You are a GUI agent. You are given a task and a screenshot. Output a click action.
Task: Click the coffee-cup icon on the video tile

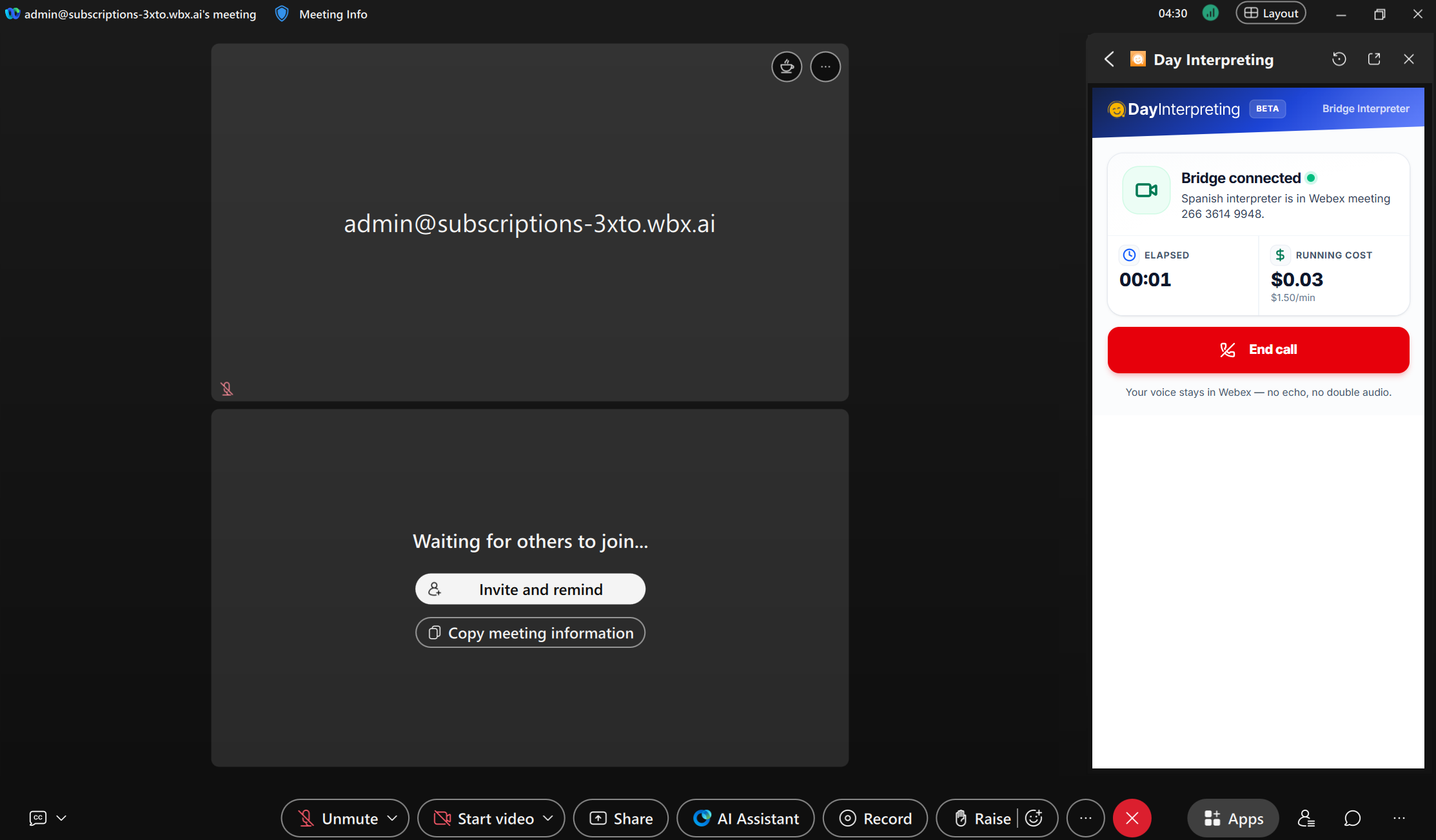point(787,66)
